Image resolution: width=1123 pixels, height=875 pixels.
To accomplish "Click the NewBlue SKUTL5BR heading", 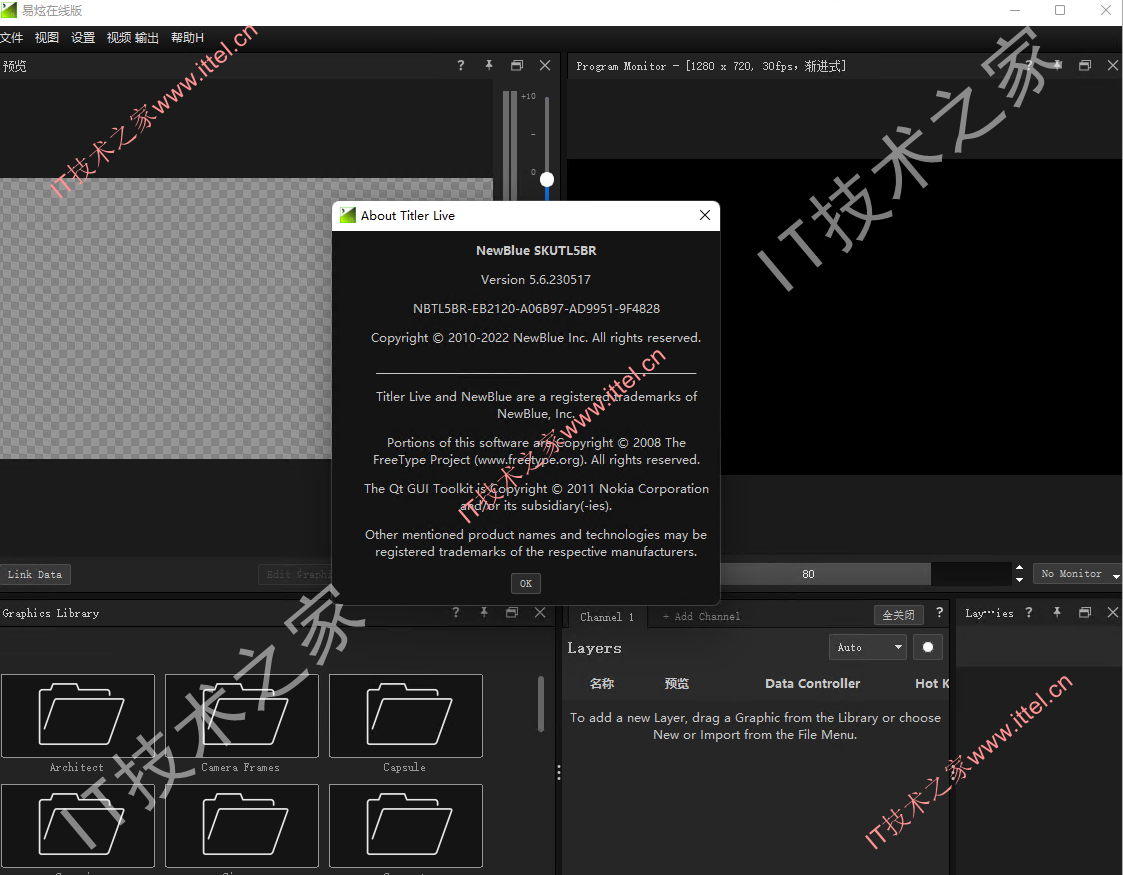I will (x=536, y=251).
